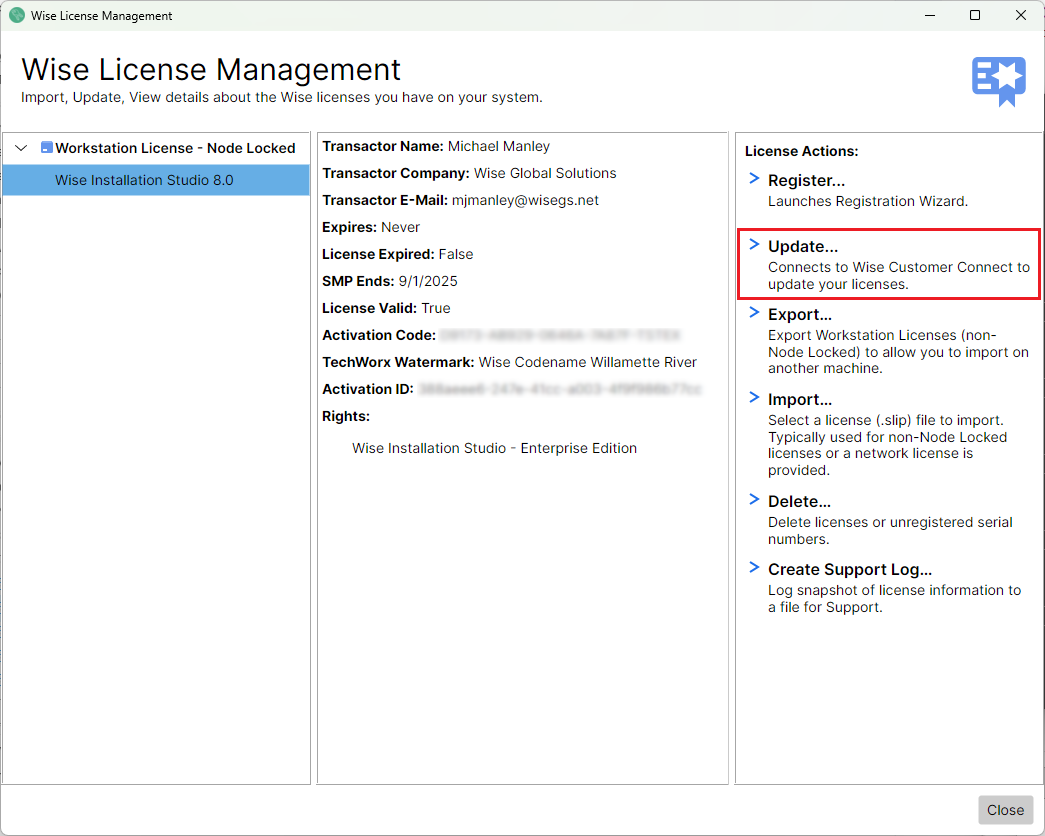The width and height of the screenshot is (1045, 836).
Task: Click the Update arrow icon
Action: pyautogui.click(x=752, y=245)
